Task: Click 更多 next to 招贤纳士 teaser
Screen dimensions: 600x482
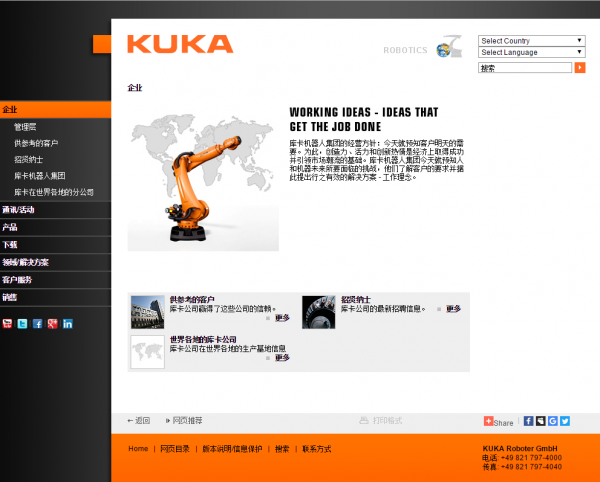Action: (x=453, y=308)
